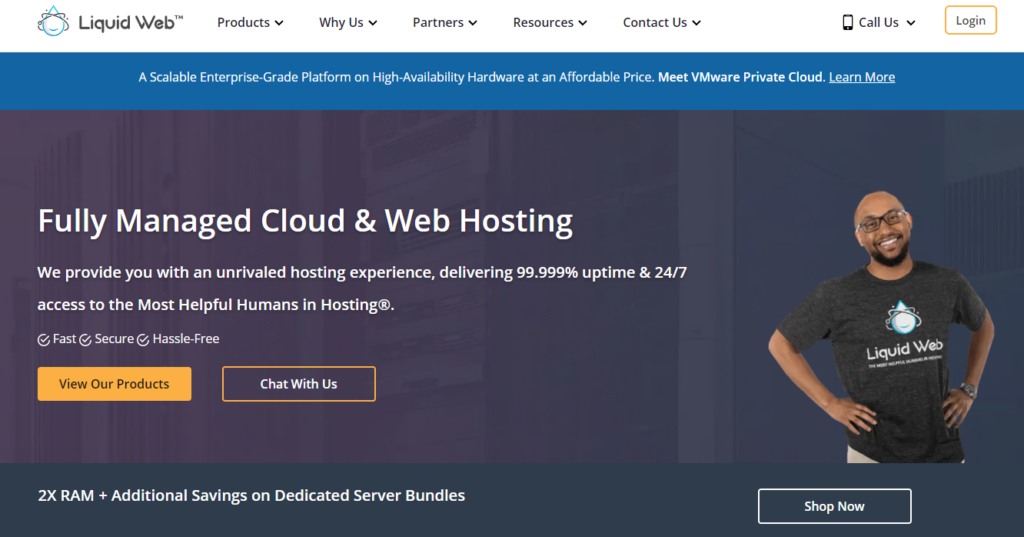
Task: Click the checkmark icon next to Secure
Action: pos(86,340)
